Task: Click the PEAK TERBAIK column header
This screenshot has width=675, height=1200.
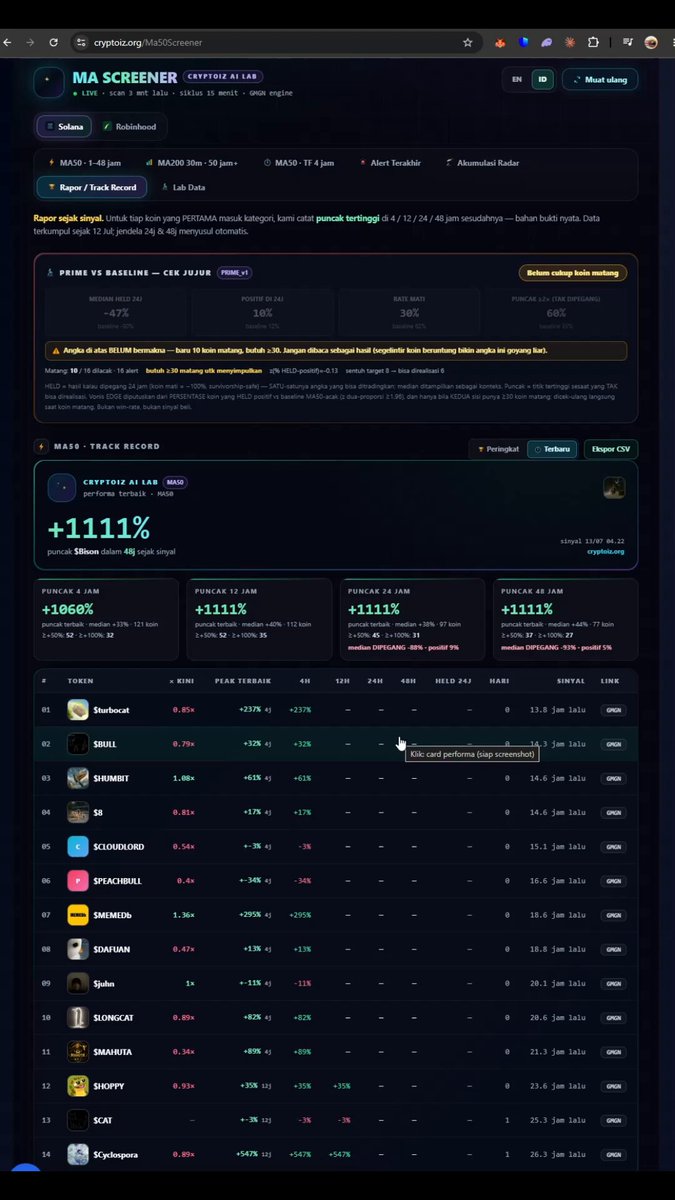Action: (x=243, y=681)
